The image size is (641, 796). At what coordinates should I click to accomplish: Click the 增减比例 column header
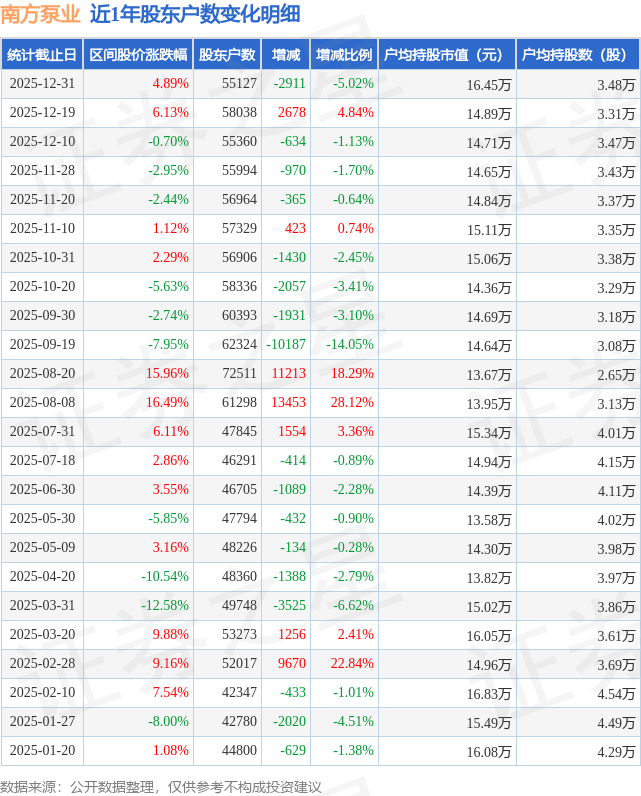[343, 56]
